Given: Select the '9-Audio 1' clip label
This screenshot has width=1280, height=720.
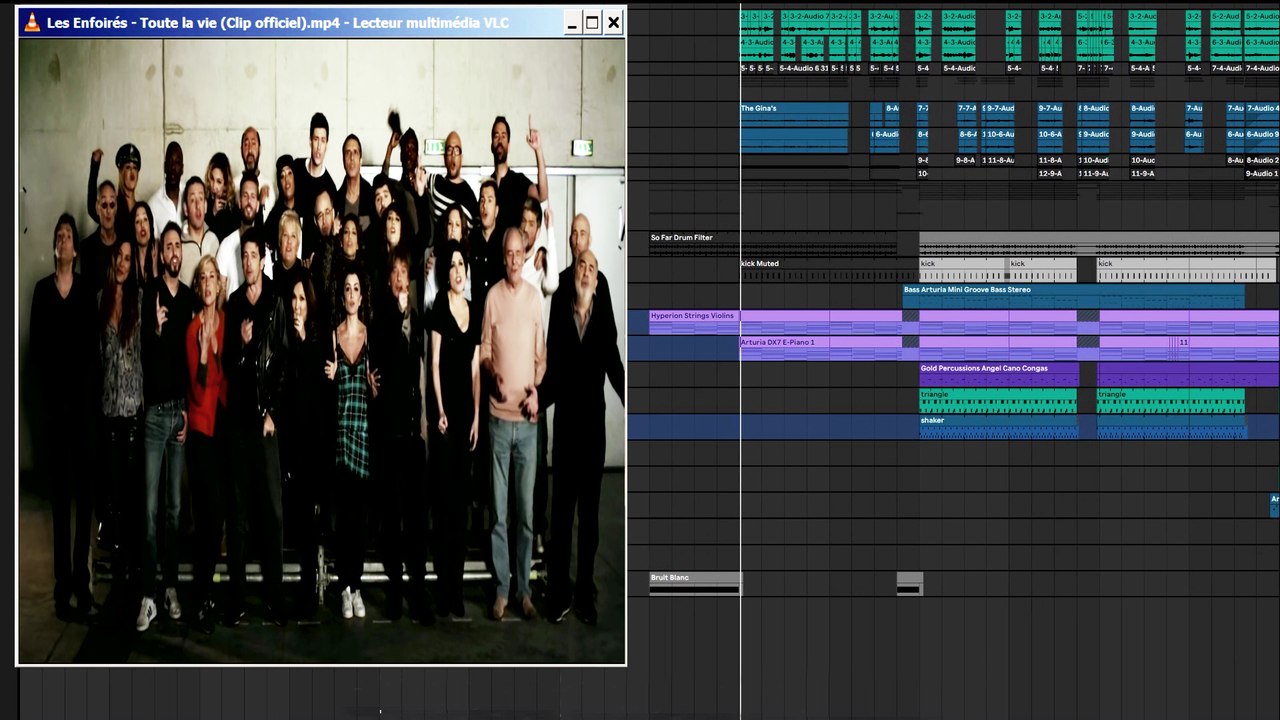Looking at the screenshot, I should pos(1262,174).
